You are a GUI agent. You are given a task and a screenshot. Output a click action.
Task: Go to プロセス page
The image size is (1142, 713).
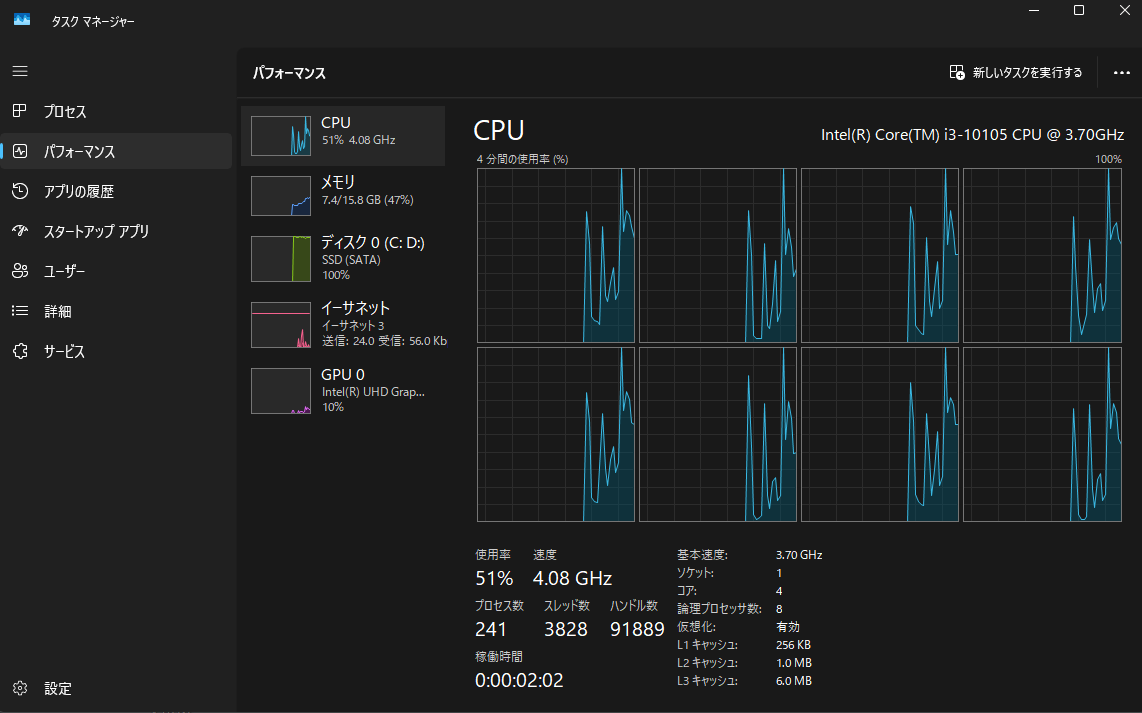117,111
